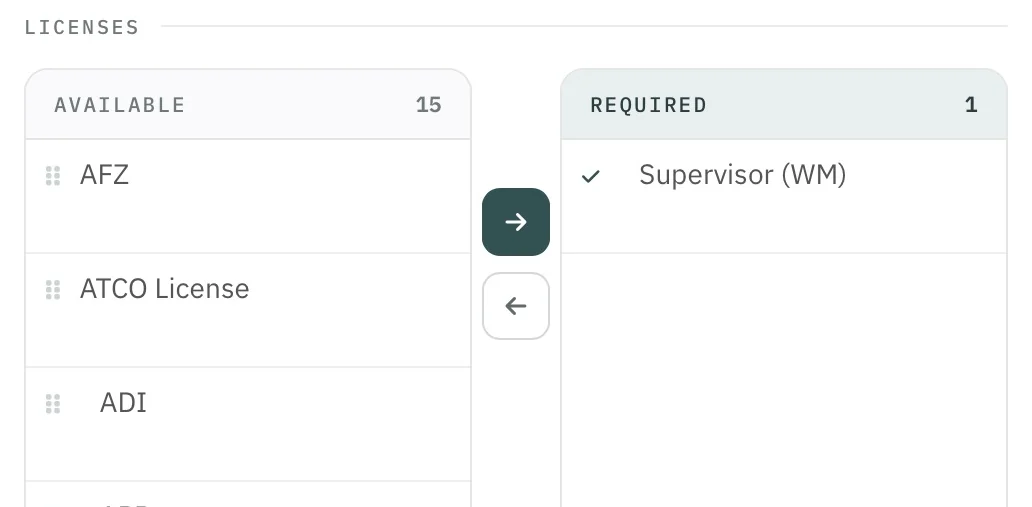
Task: Select ATCO License in the Available list
Action: point(248,310)
